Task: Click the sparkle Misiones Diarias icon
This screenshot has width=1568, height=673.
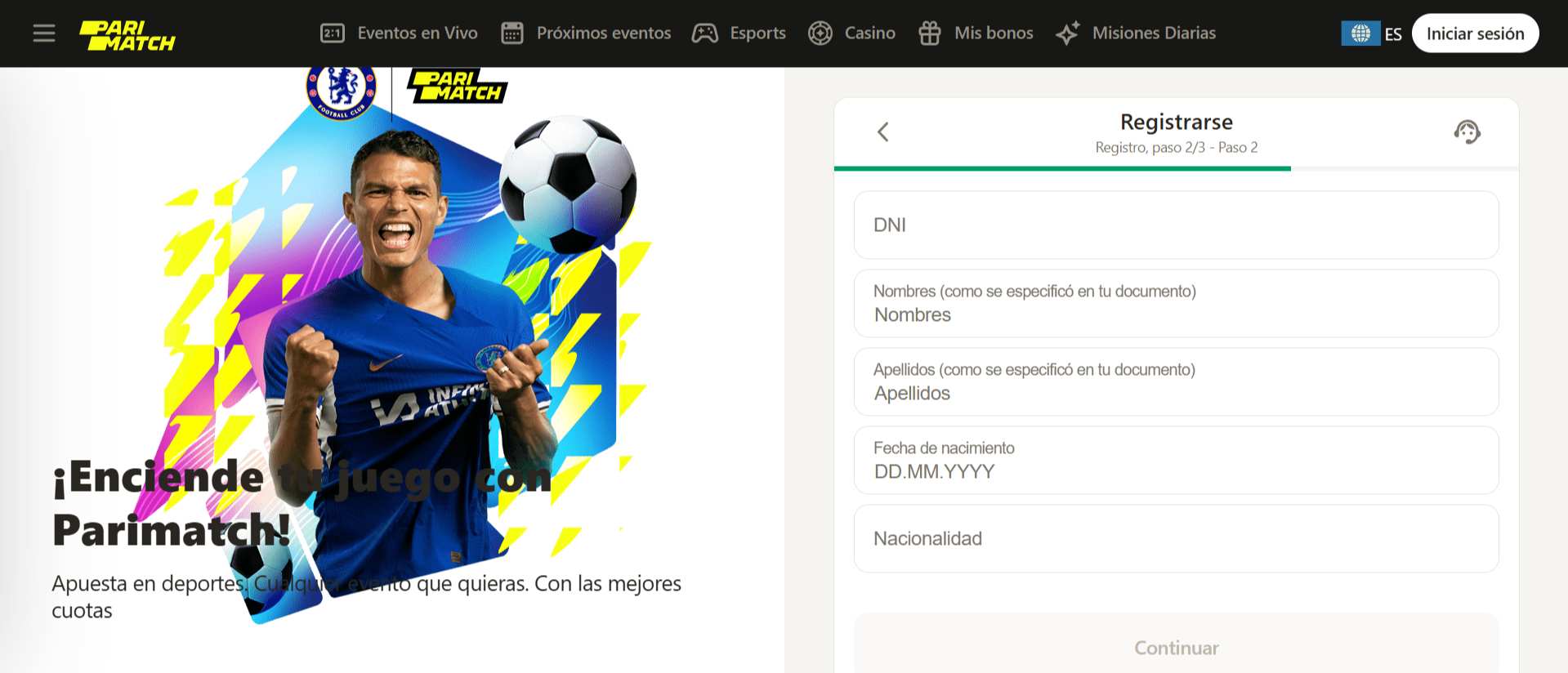Action: coord(1068,33)
